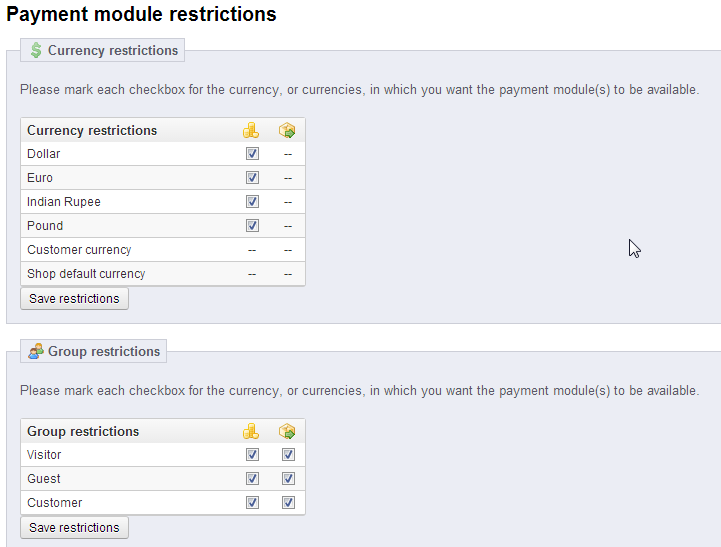
Task: Click box-with-arrow icon in Currency restrictions table
Action: click(x=288, y=130)
